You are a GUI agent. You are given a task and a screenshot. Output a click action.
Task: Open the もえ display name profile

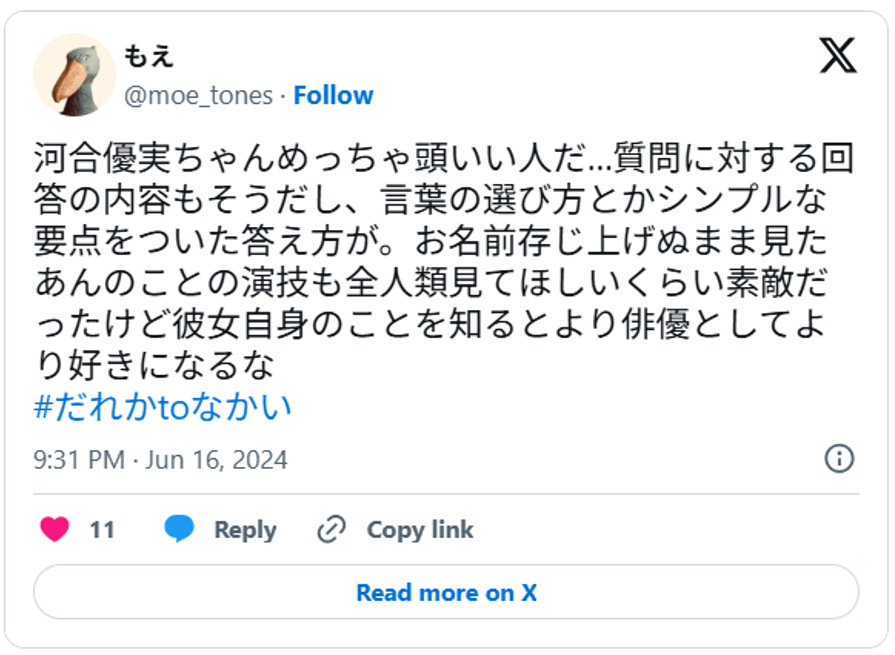click(x=149, y=57)
